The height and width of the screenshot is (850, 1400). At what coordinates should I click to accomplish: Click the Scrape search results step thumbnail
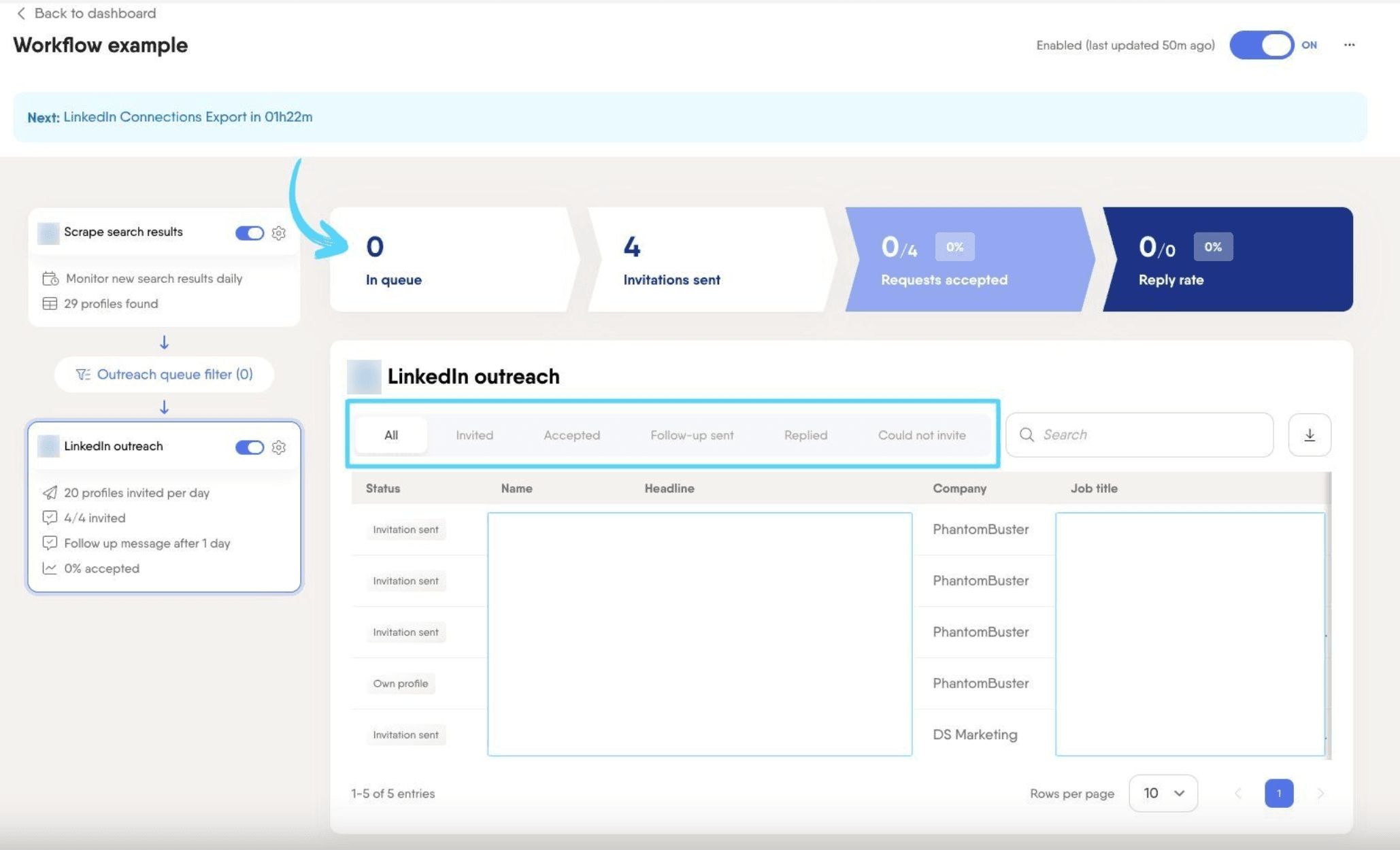click(48, 233)
